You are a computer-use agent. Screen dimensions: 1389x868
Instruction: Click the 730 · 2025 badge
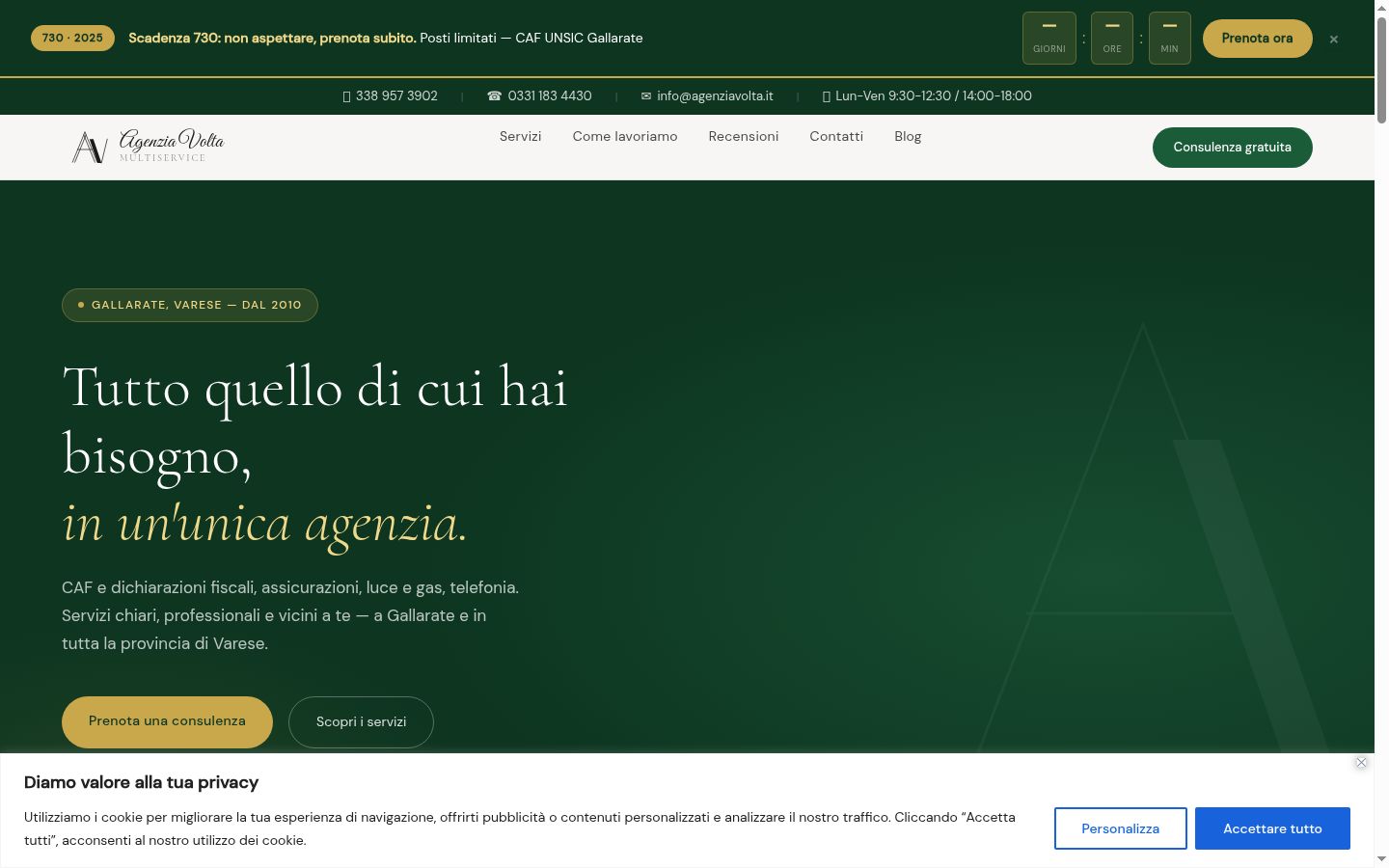[x=72, y=38]
